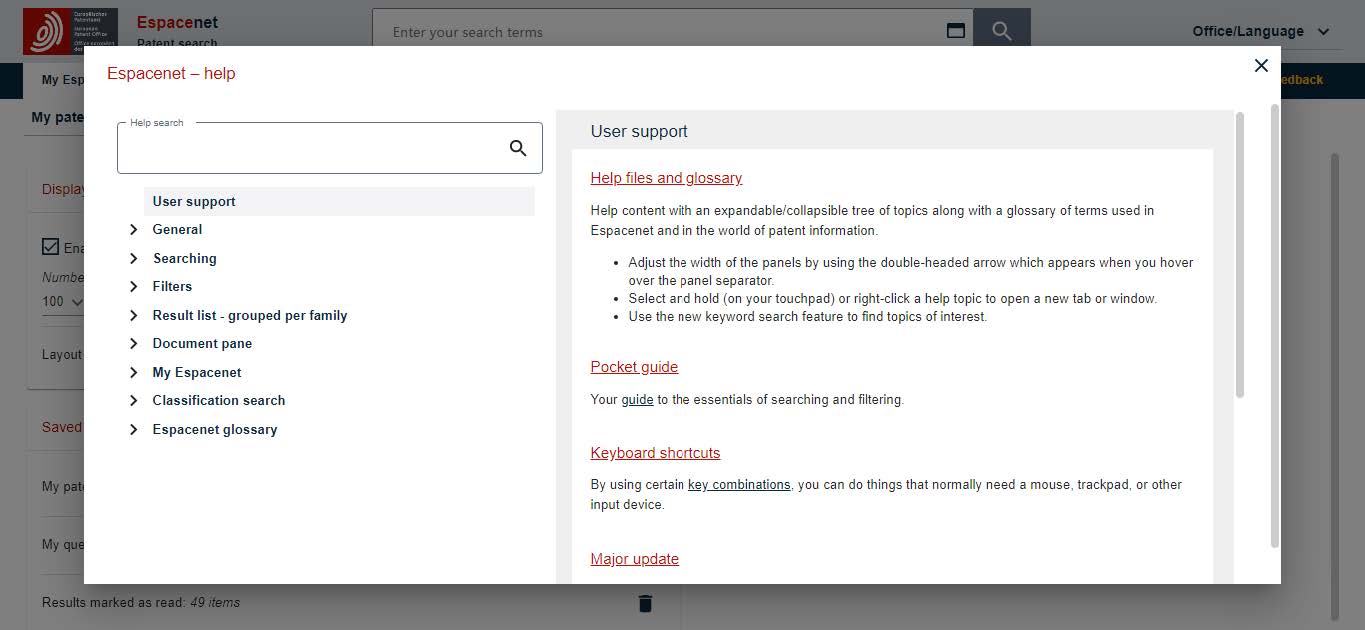This screenshot has width=1365, height=630.
Task: Click the main search magnifier button
Action: [x=1001, y=31]
